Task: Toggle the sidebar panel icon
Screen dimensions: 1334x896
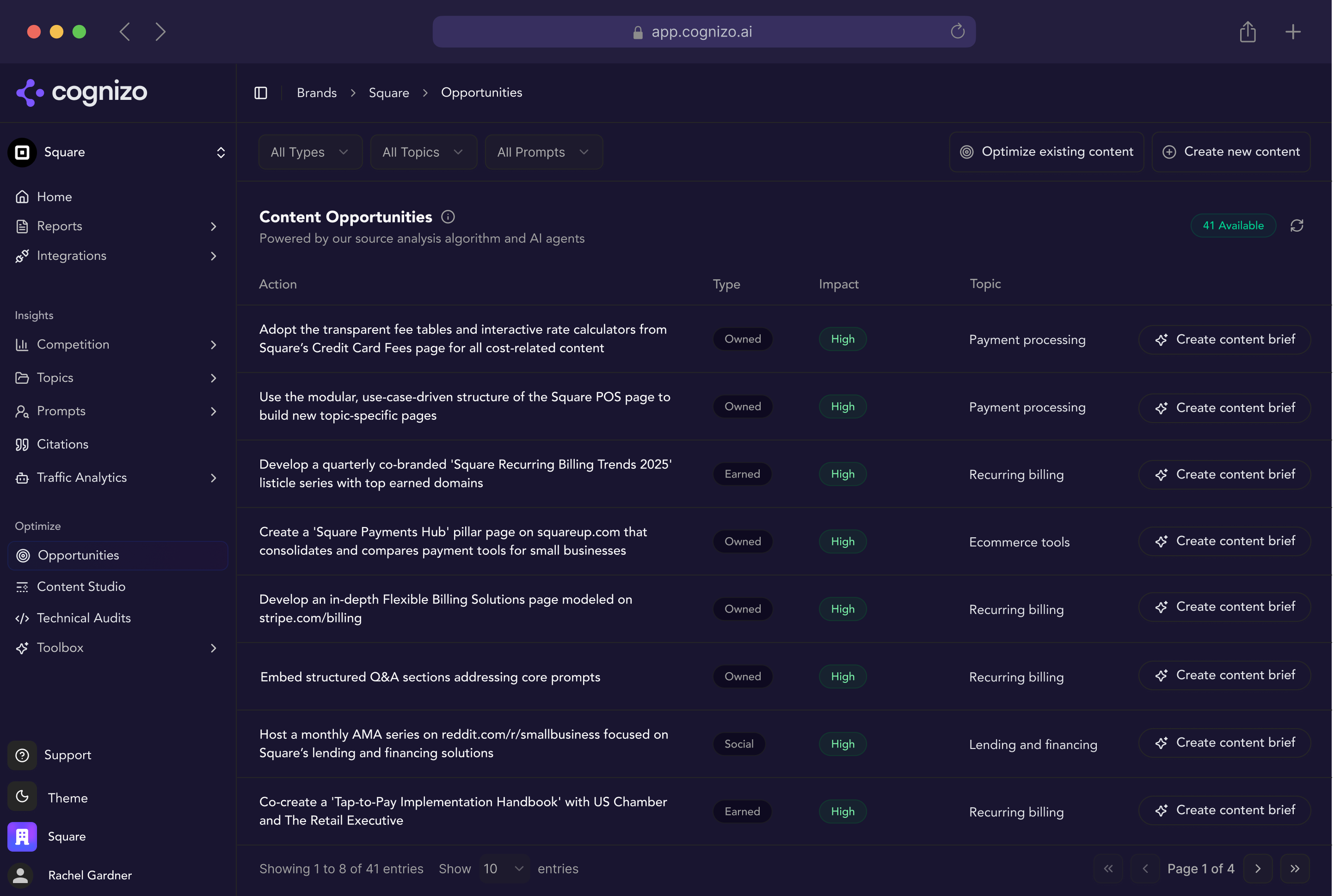Action: pyautogui.click(x=261, y=92)
